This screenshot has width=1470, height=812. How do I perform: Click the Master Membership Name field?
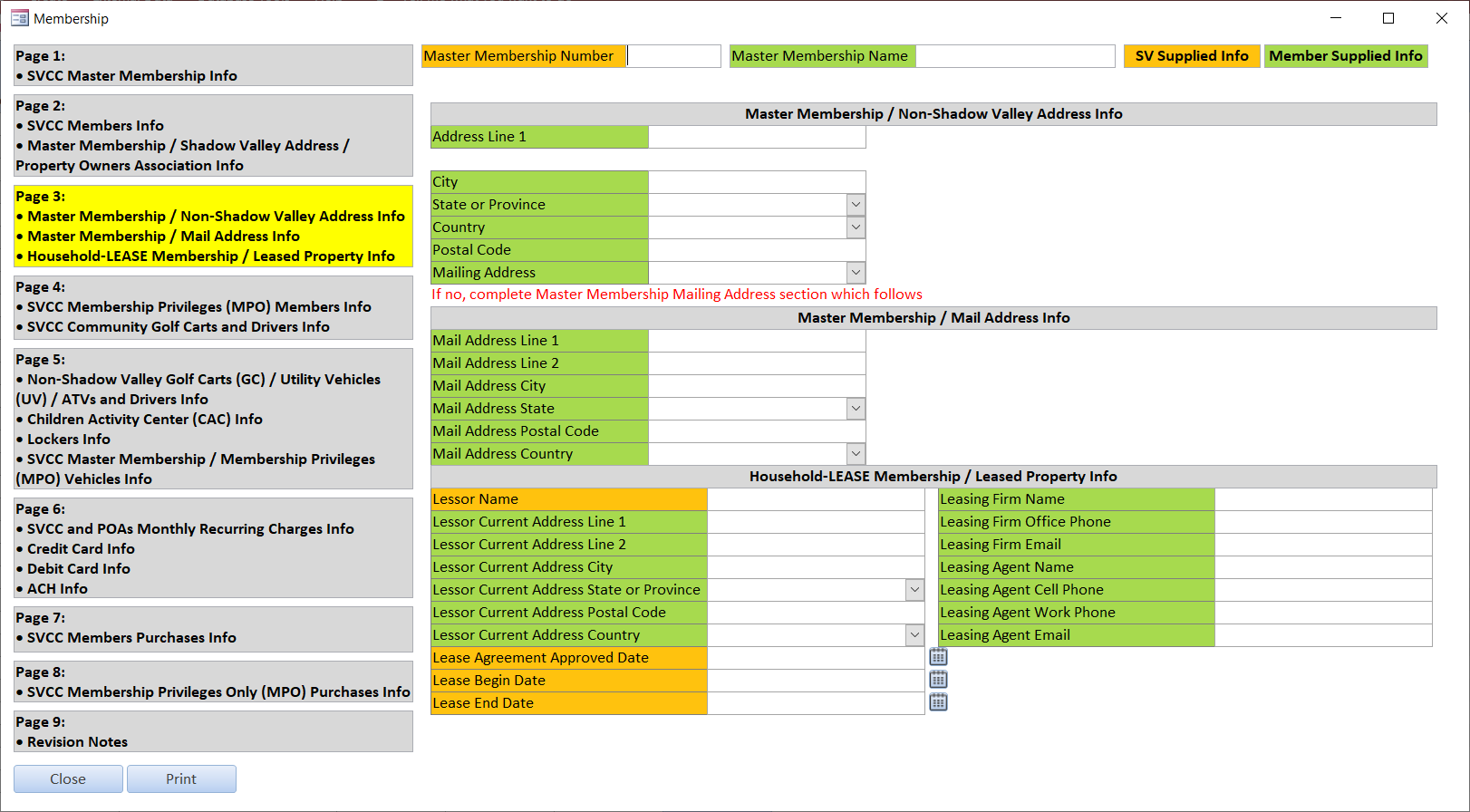[1015, 56]
